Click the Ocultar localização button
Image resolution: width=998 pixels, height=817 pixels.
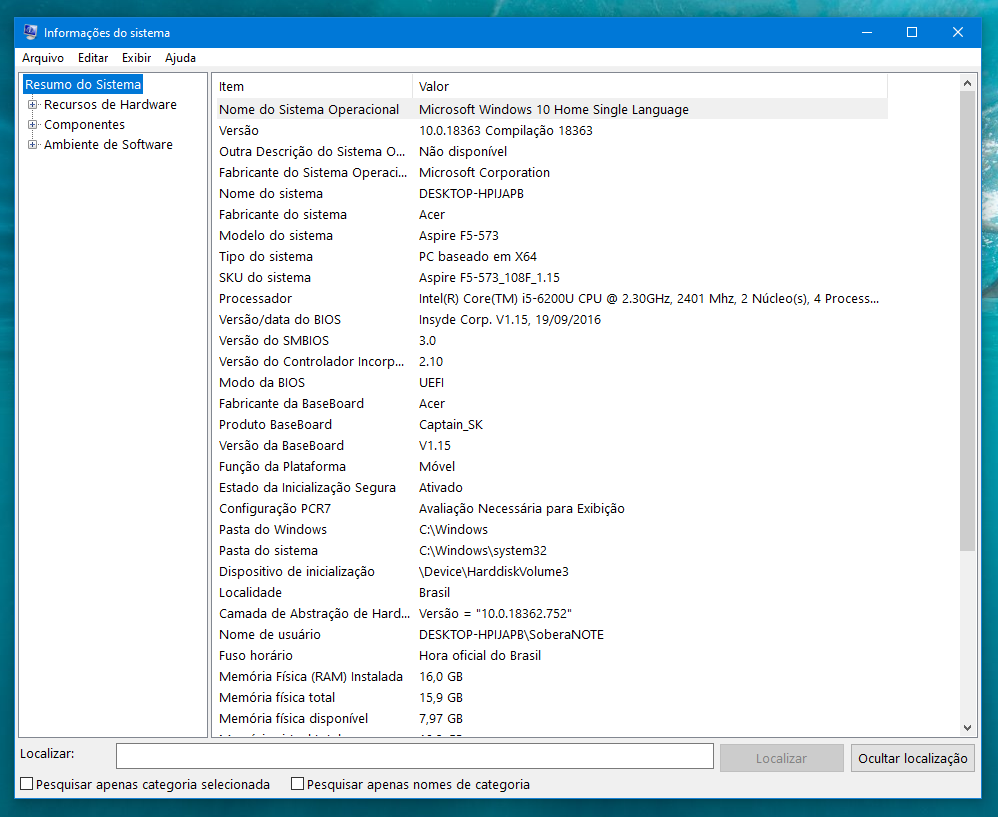(x=913, y=758)
